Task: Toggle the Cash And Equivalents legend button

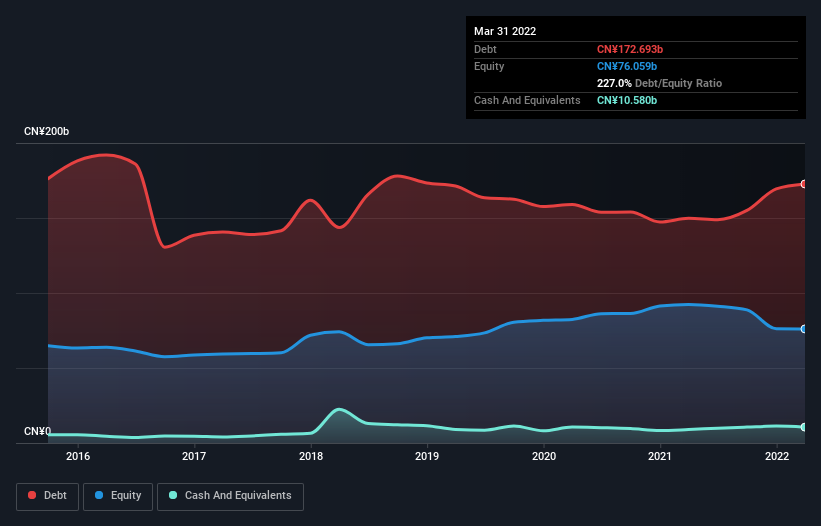Action: coord(230,496)
